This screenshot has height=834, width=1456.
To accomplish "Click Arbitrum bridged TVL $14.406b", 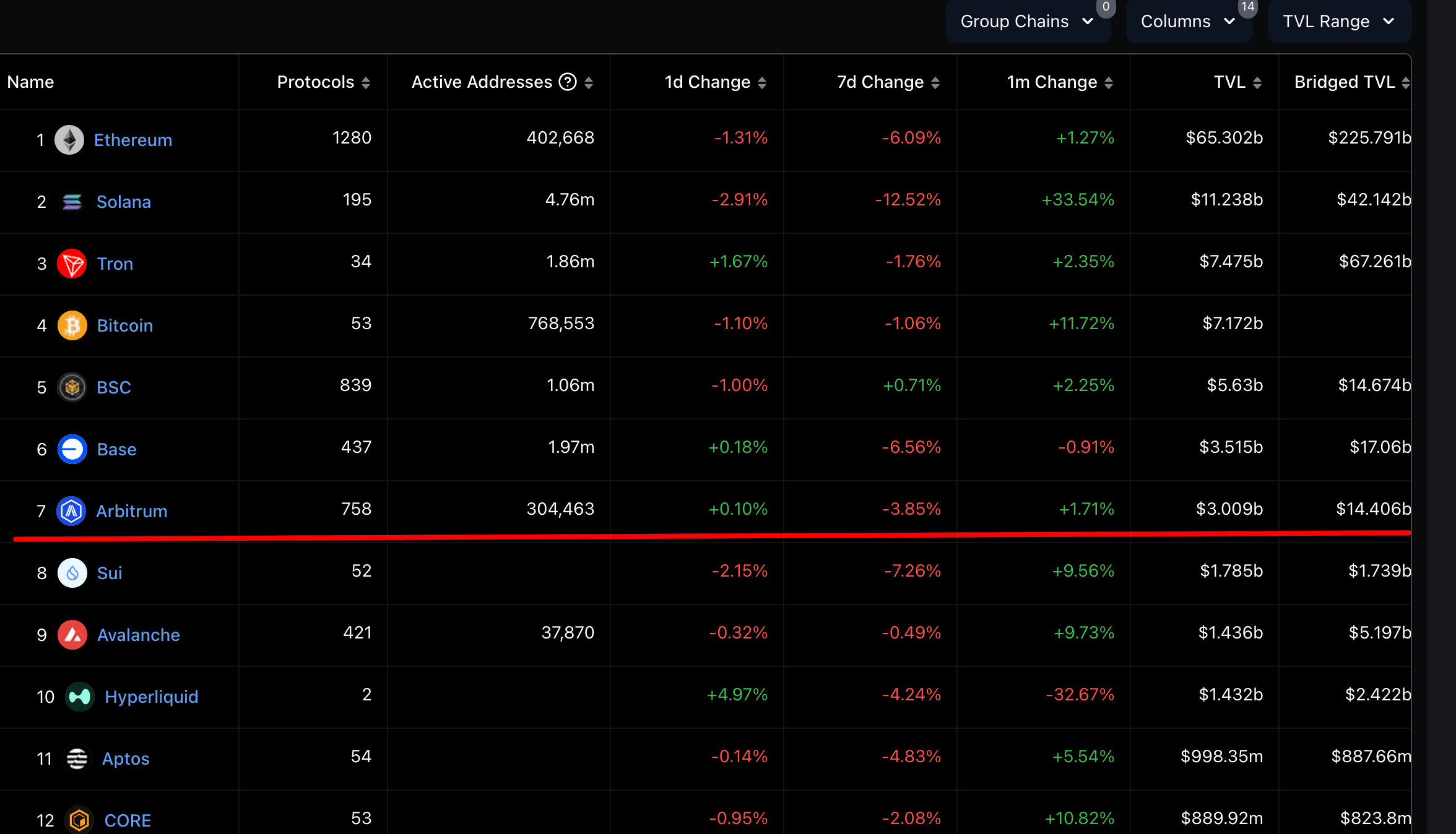I will (x=1374, y=509).
